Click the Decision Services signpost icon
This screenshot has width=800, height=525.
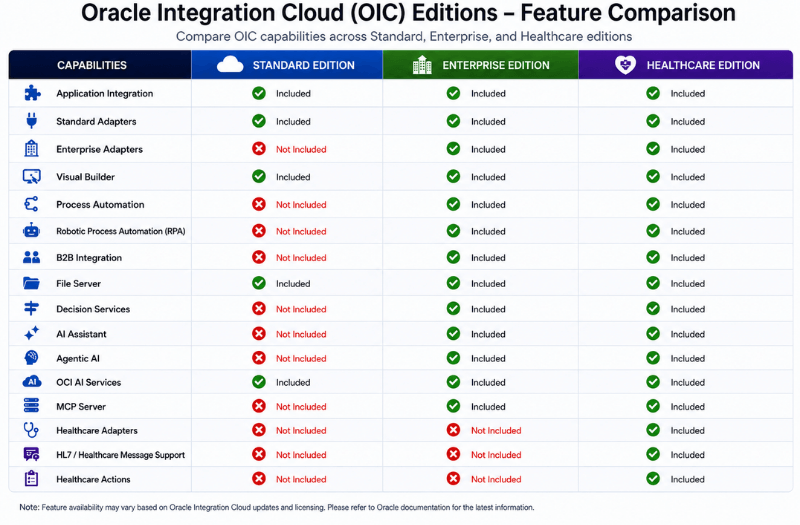(x=32, y=309)
